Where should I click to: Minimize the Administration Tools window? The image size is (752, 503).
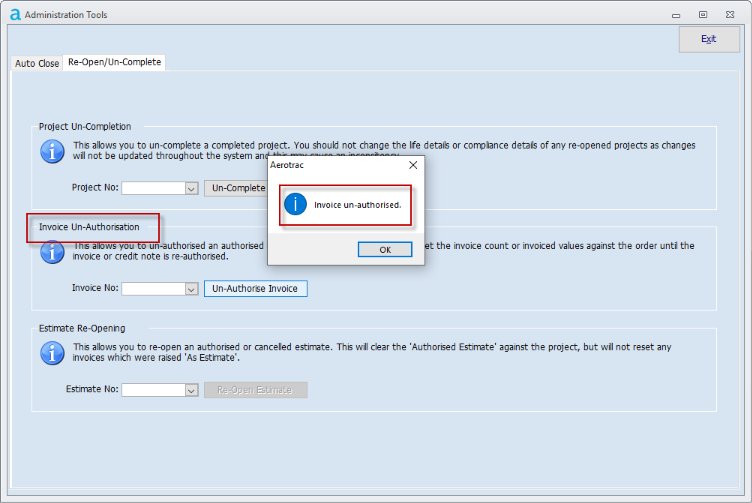coord(676,14)
